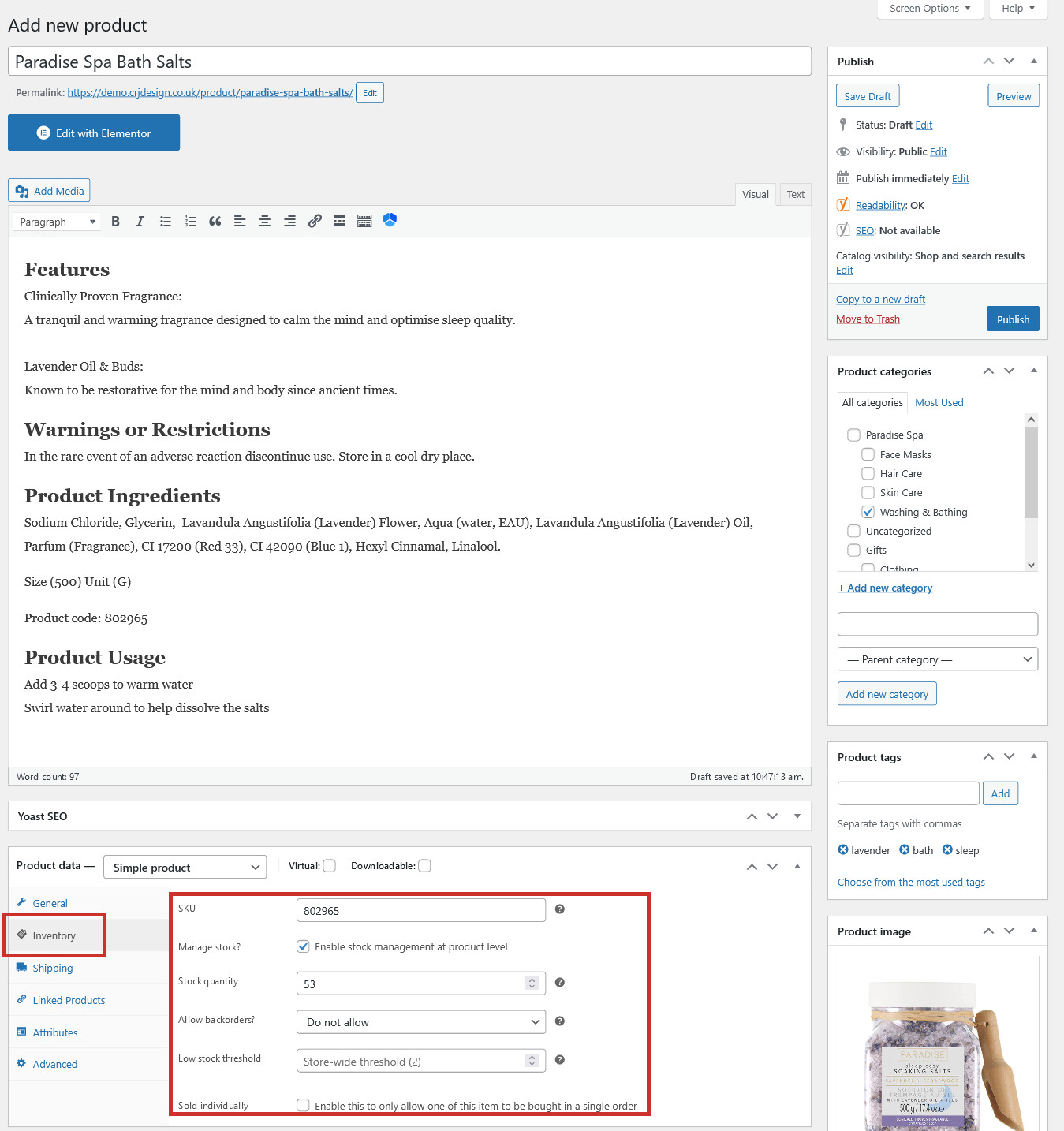Click the insert link icon
This screenshot has height=1131, width=1064.
(315, 222)
